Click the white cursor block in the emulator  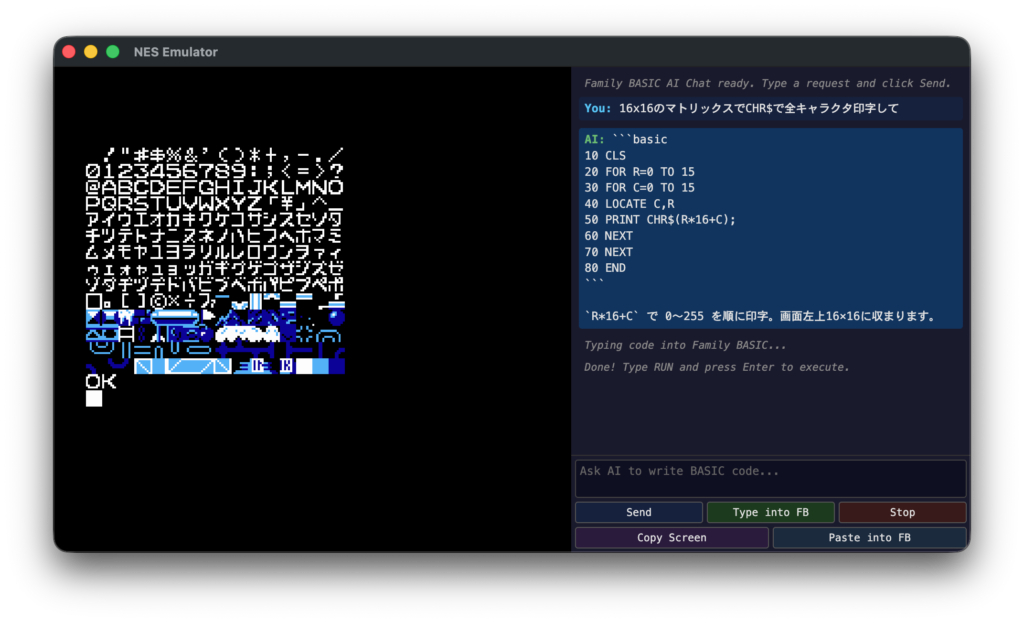(x=94, y=398)
